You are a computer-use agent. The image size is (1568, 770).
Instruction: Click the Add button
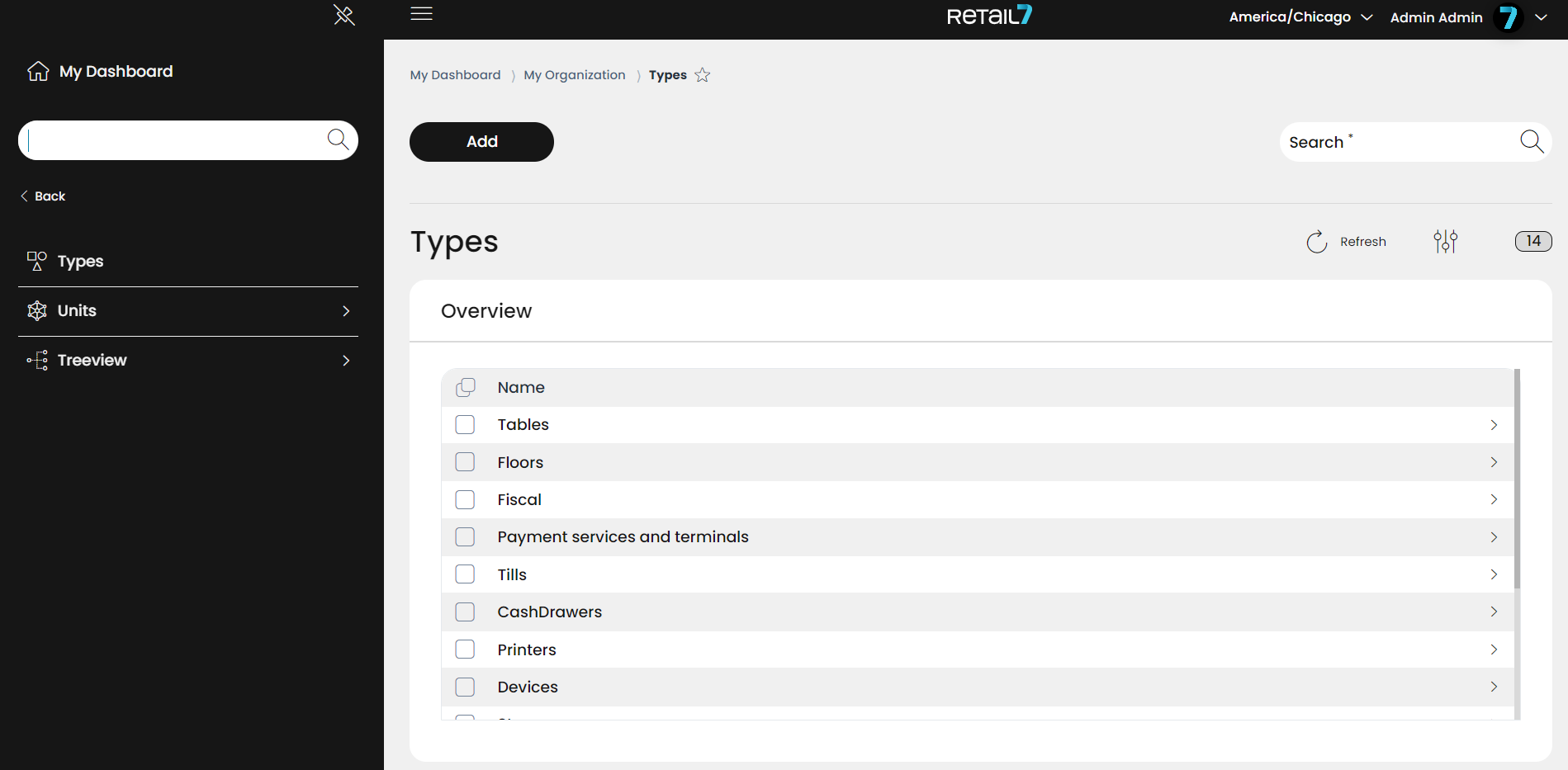pos(481,142)
